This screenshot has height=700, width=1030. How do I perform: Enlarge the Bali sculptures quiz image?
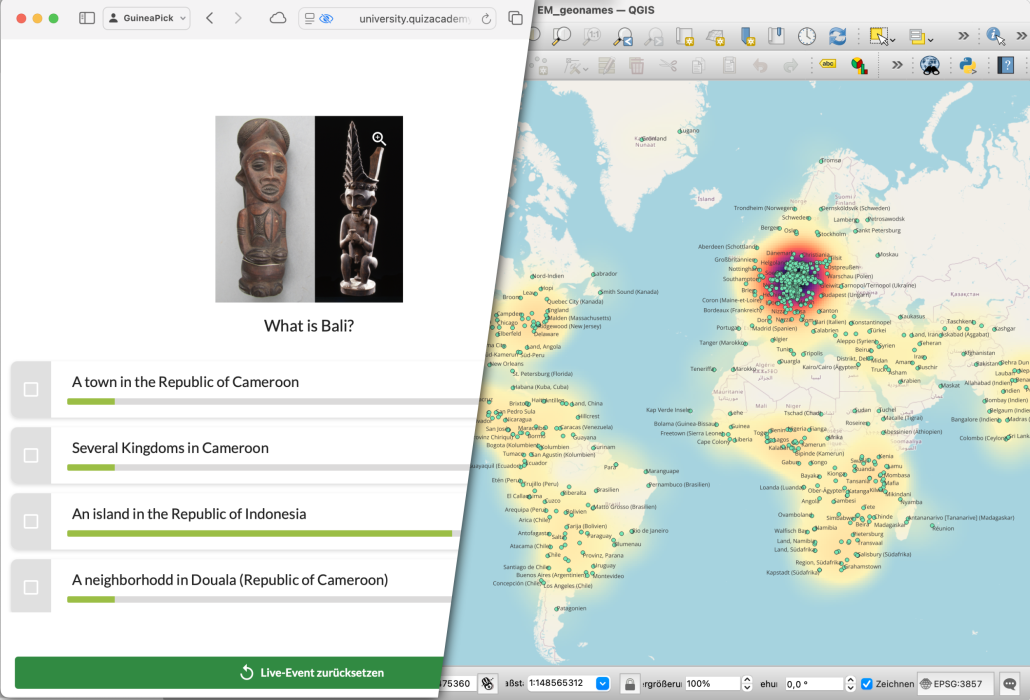pyautogui.click(x=379, y=139)
